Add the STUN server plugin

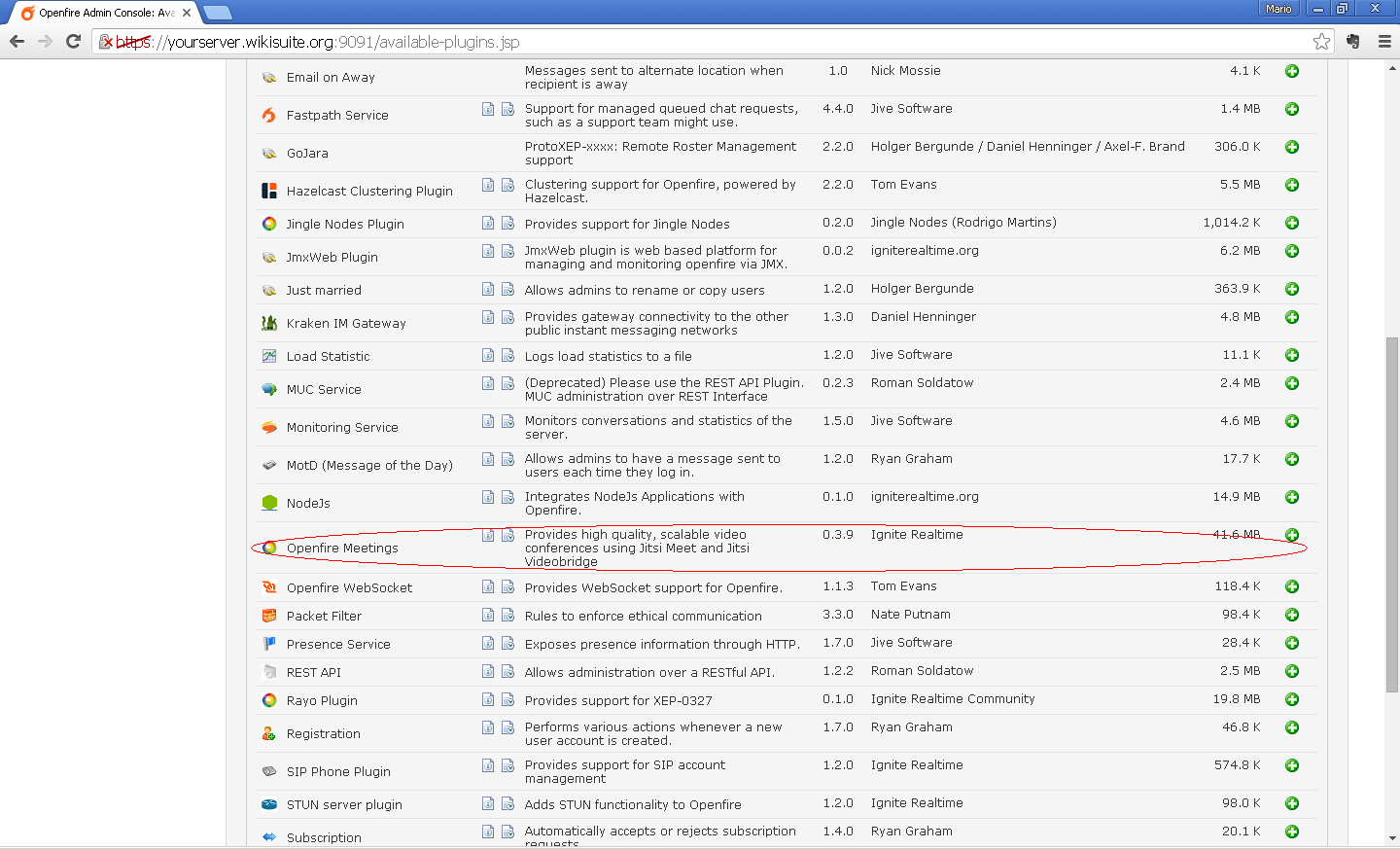click(1292, 803)
